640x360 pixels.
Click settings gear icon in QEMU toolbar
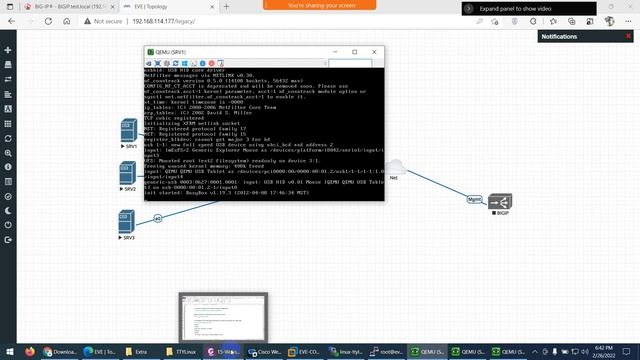click(x=167, y=63)
